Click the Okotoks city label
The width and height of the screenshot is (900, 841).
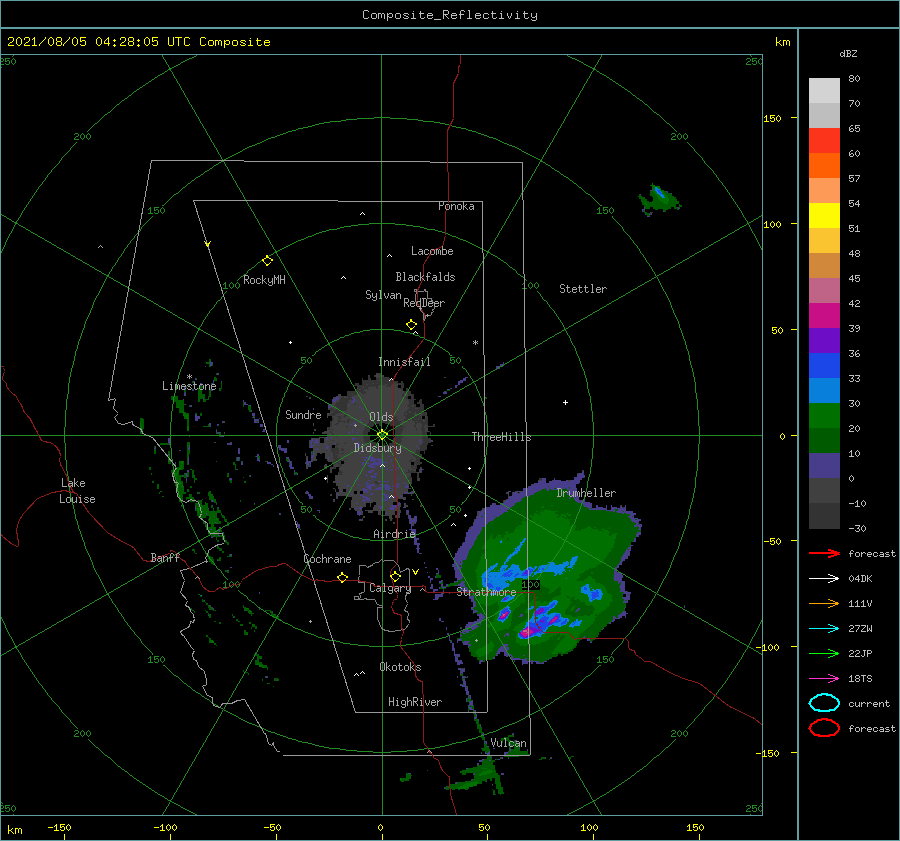point(400,667)
